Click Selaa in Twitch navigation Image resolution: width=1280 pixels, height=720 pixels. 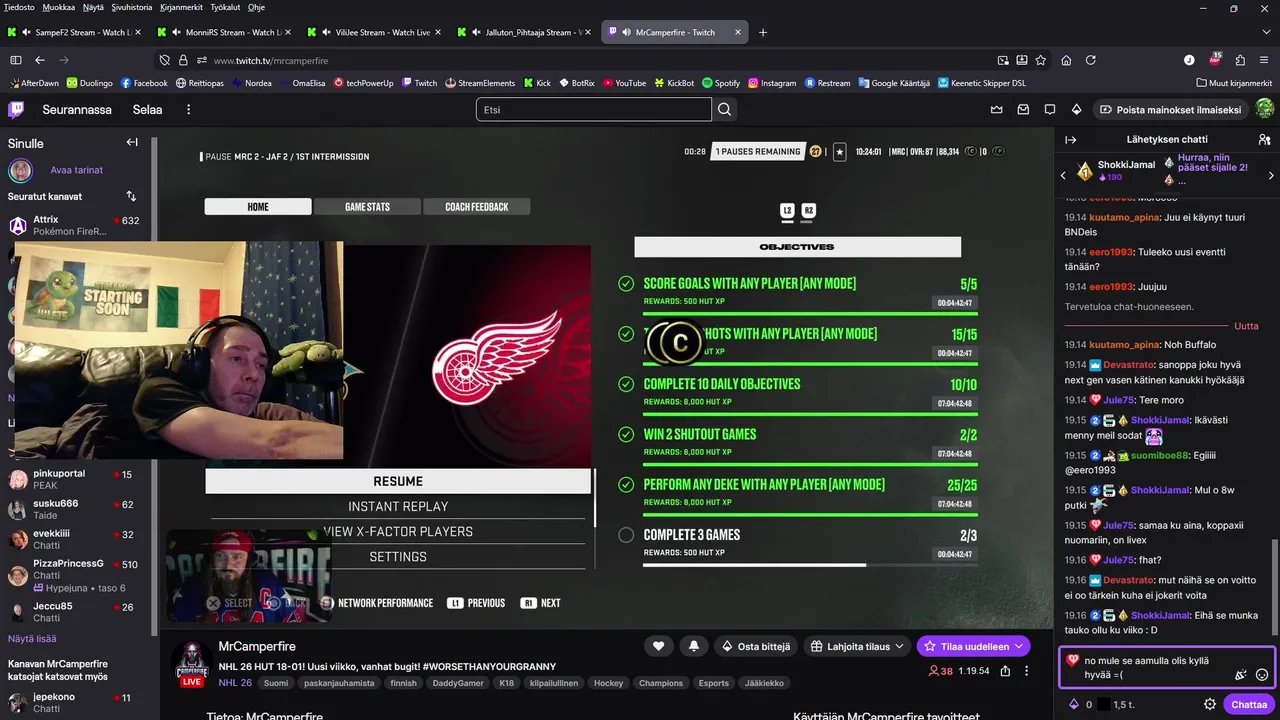[147, 109]
